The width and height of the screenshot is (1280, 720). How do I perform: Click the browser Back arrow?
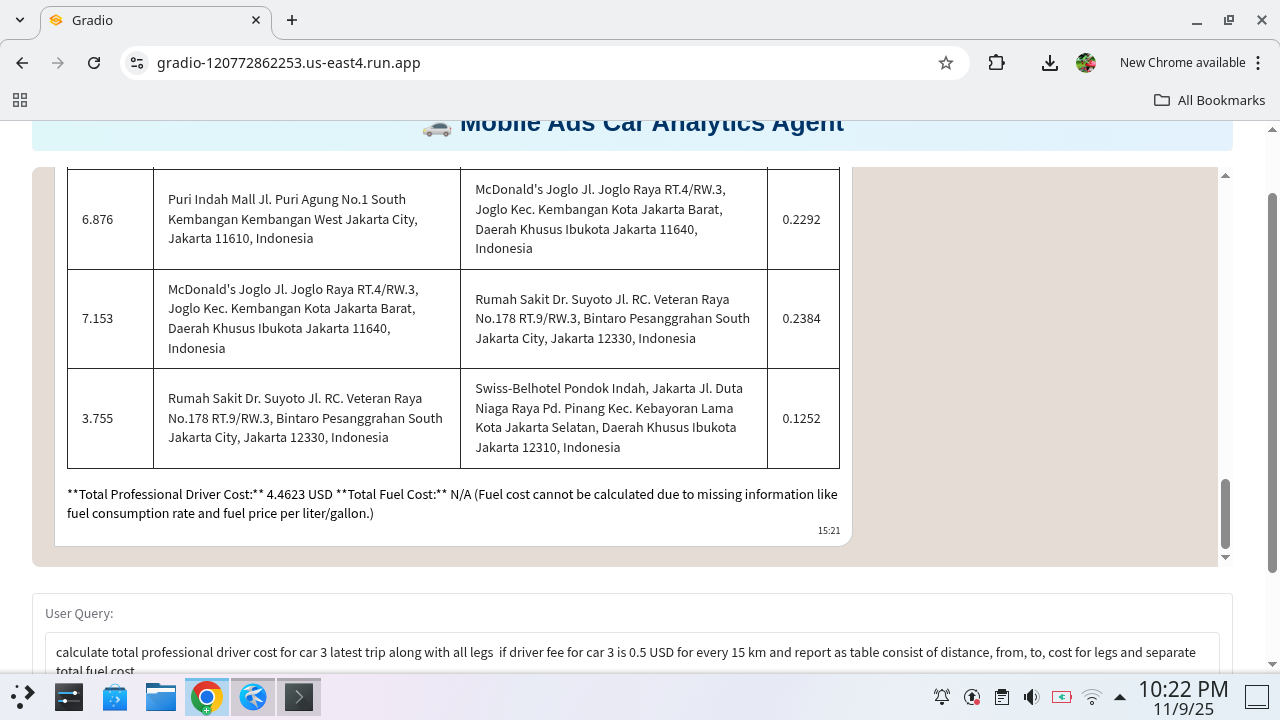point(22,63)
